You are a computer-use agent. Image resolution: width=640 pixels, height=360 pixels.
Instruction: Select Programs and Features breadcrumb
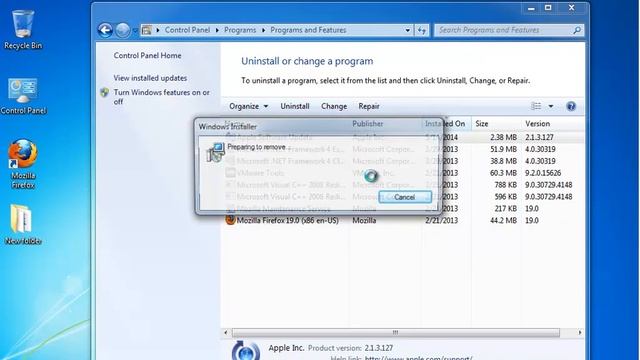308,30
